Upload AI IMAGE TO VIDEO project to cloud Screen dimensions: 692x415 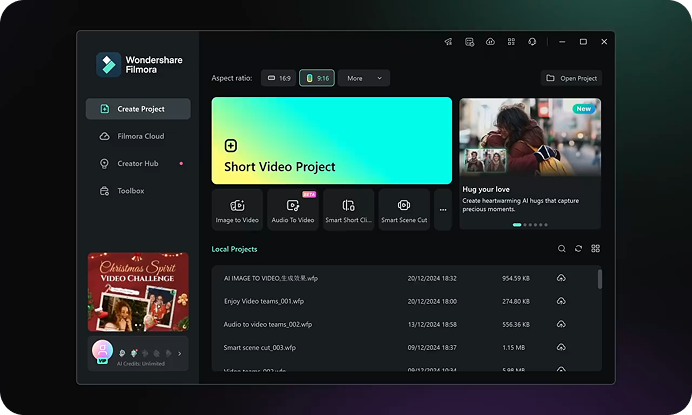[x=561, y=278]
